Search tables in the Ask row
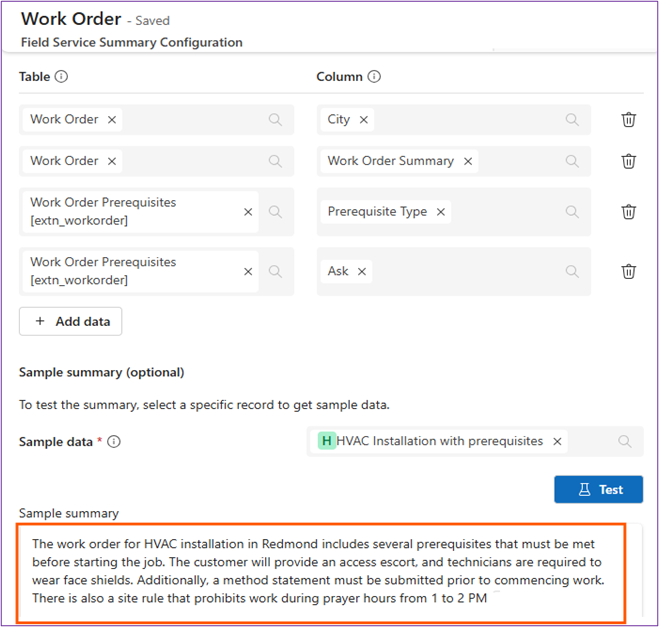659x627 pixels. click(275, 271)
